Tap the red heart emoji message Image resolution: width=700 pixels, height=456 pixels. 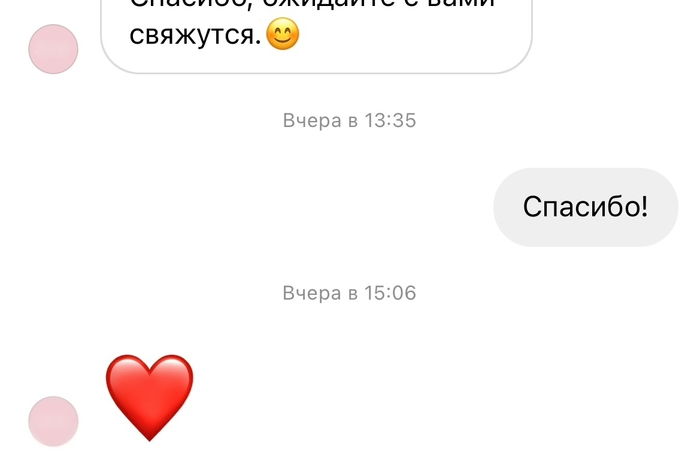[150, 397]
